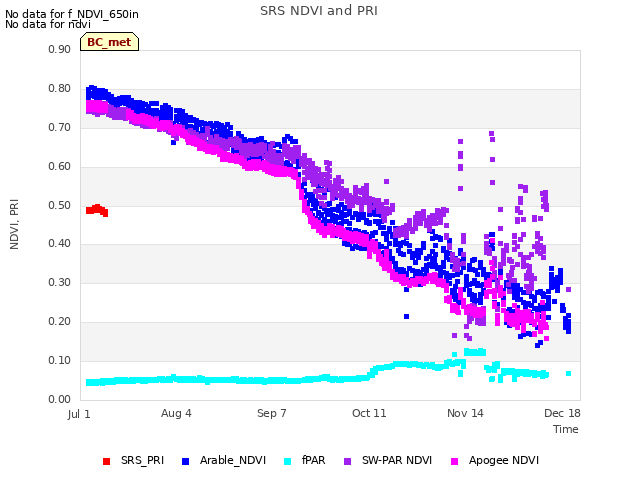Click the 0.10 y-axis tick label

point(60,360)
